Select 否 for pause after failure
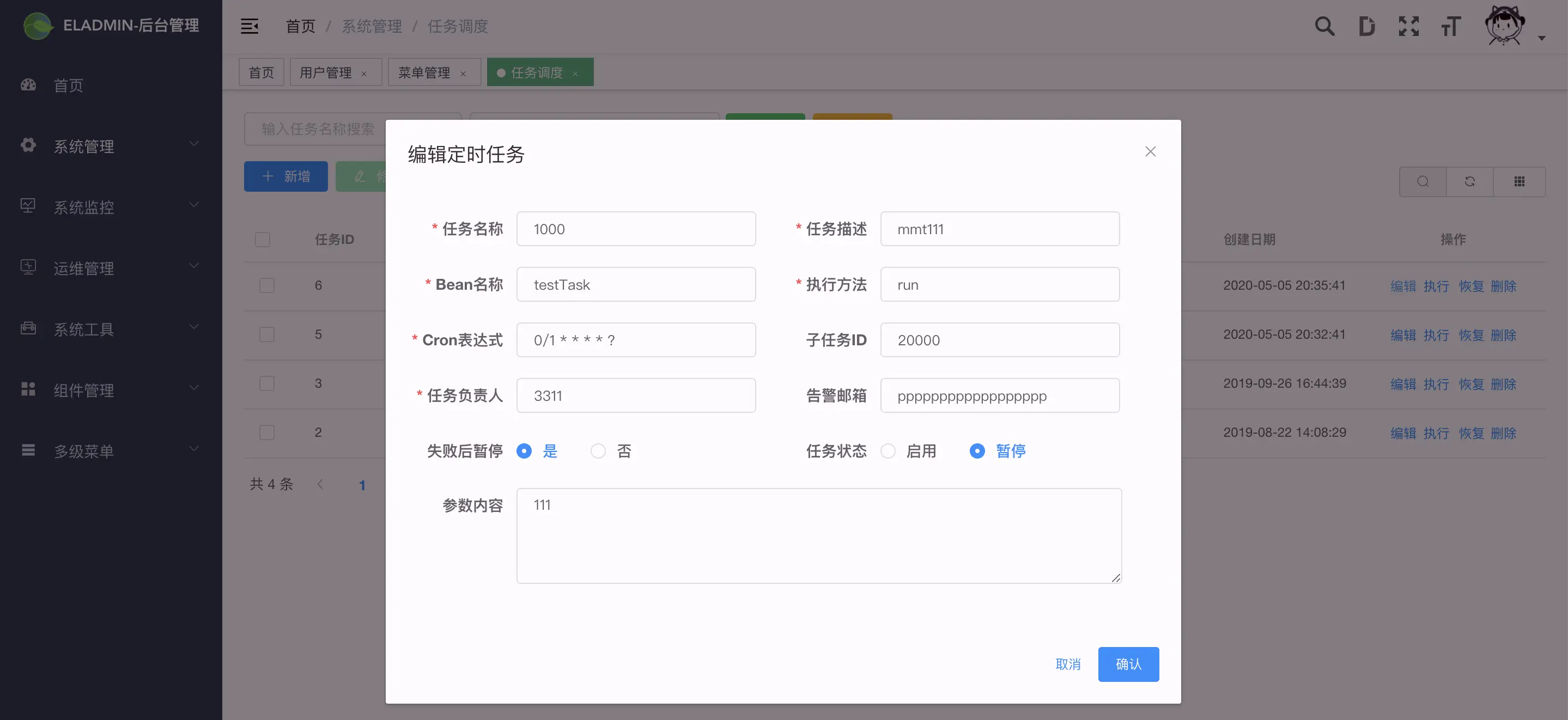 pos(598,451)
